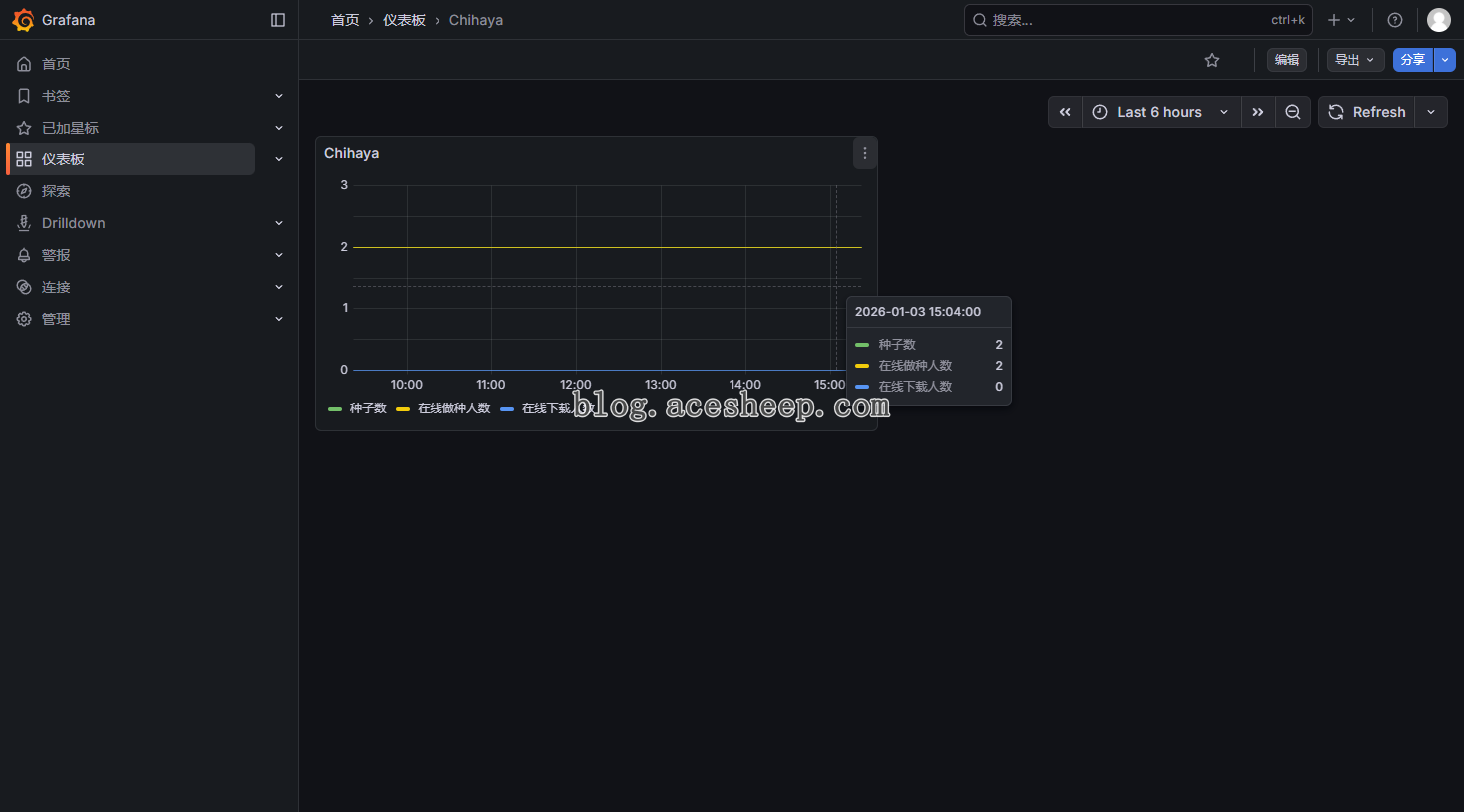Viewport: 1464px width, 812px height.
Task: Open the 警报 alerts section
Action: pyautogui.click(x=55, y=254)
